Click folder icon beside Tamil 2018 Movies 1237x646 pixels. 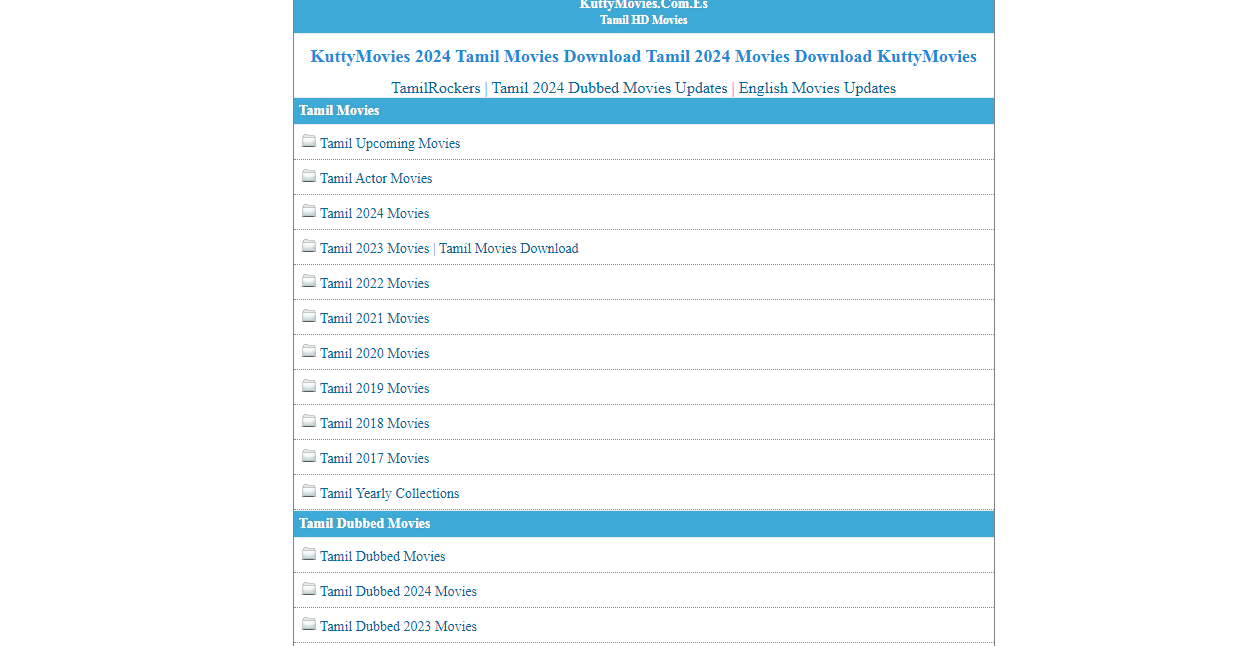point(309,421)
